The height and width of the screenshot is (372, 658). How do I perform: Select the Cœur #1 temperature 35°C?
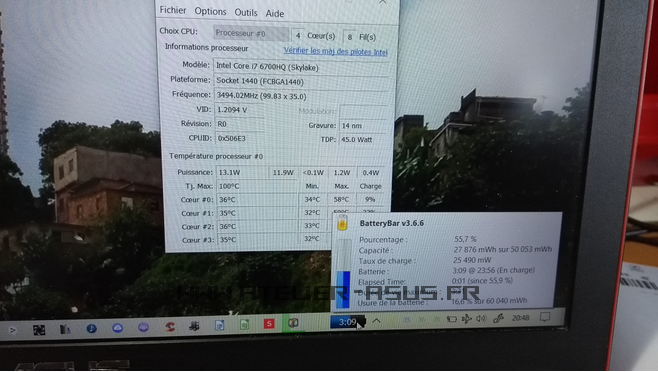[x=256, y=213]
